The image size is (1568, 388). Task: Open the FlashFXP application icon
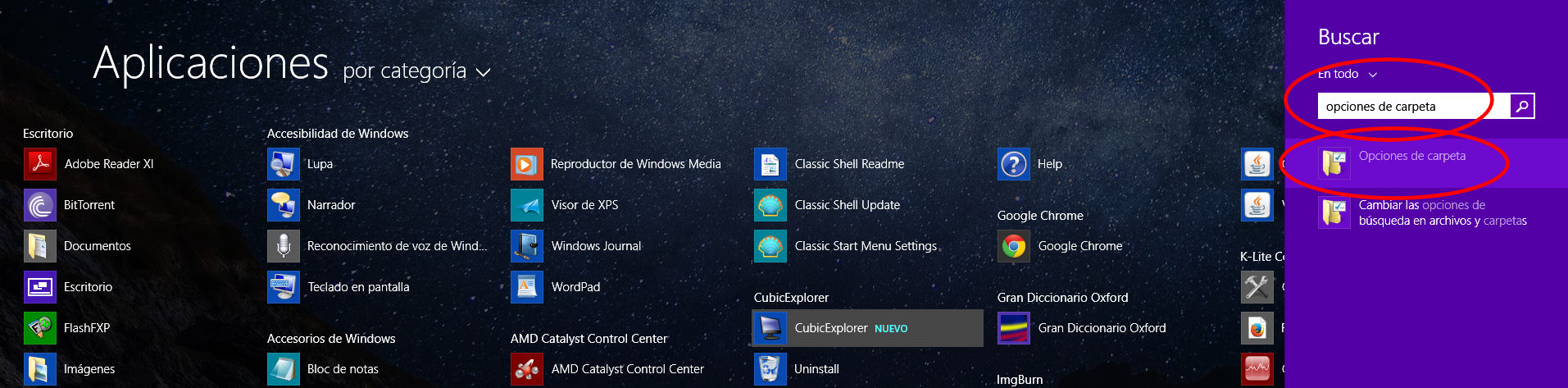click(40, 328)
